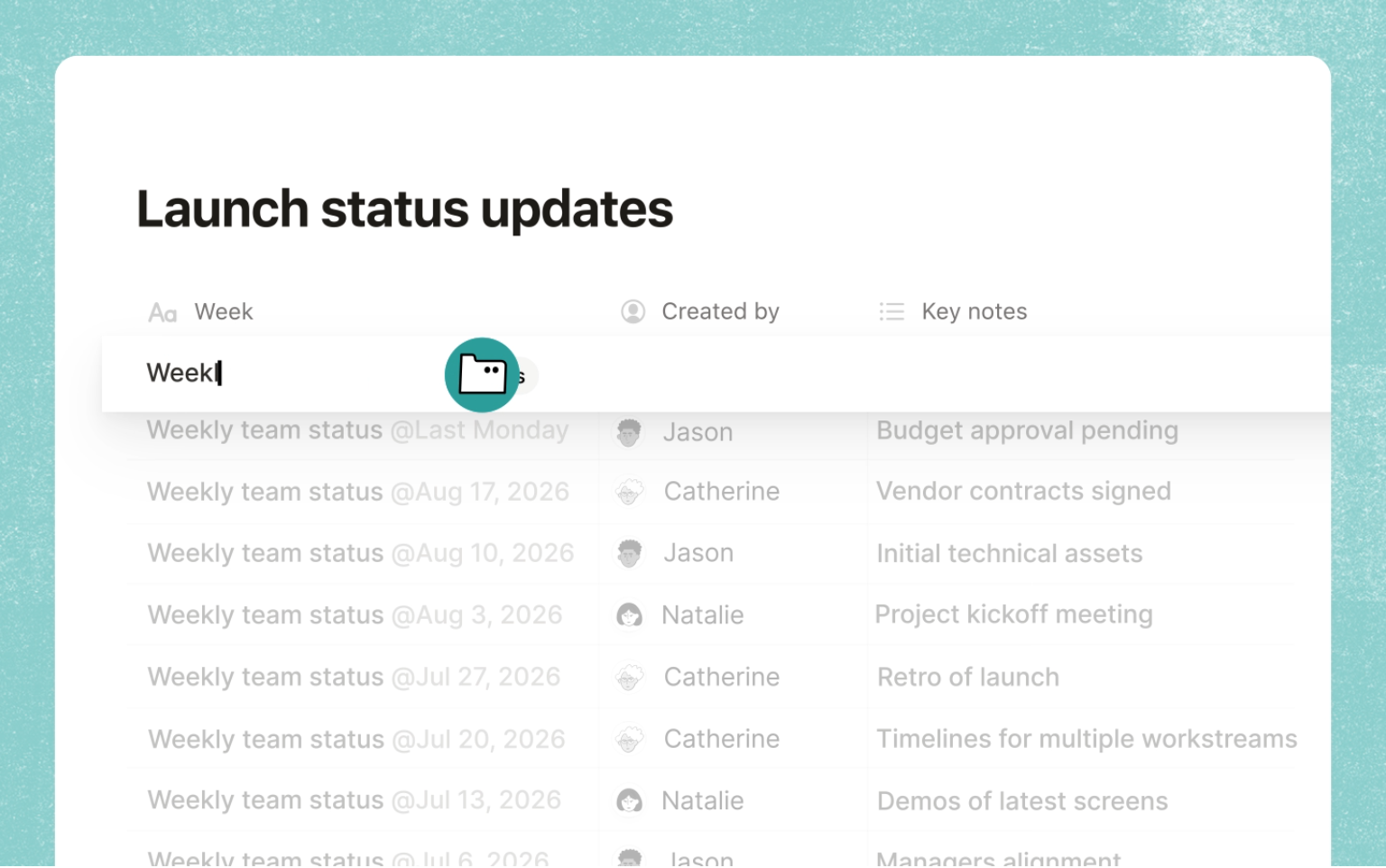Click Jason's avatar in Aug 10 row

click(x=629, y=554)
